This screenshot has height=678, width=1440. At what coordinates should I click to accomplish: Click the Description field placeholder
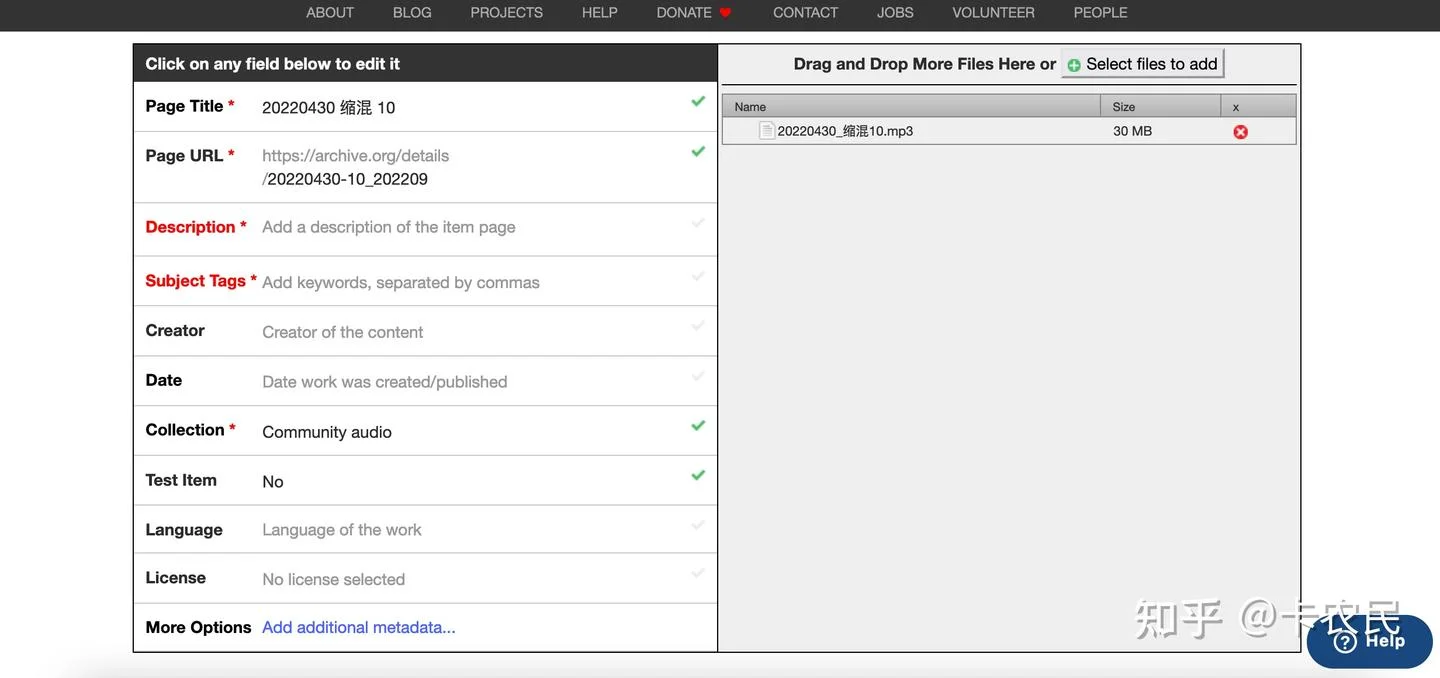389,227
